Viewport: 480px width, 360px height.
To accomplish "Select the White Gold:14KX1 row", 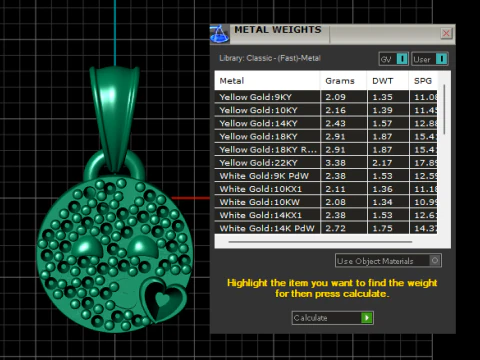I will pyautogui.click(x=326, y=215).
